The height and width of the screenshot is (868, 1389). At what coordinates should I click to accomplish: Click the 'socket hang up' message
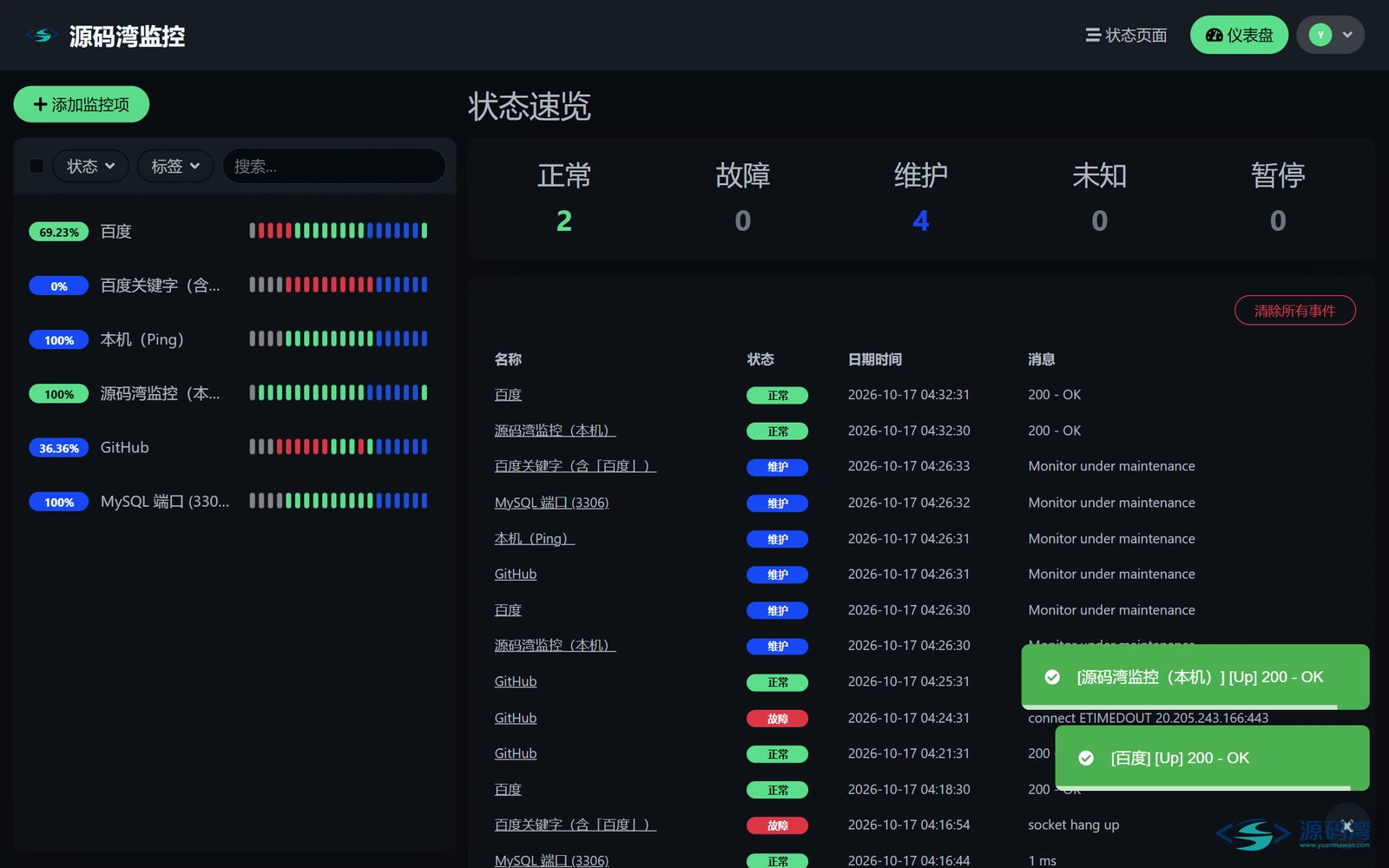(1074, 825)
